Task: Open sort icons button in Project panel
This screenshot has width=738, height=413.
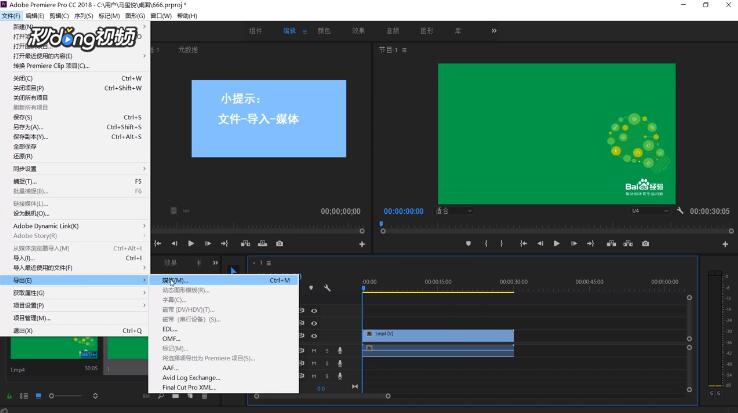Action: coord(95,396)
